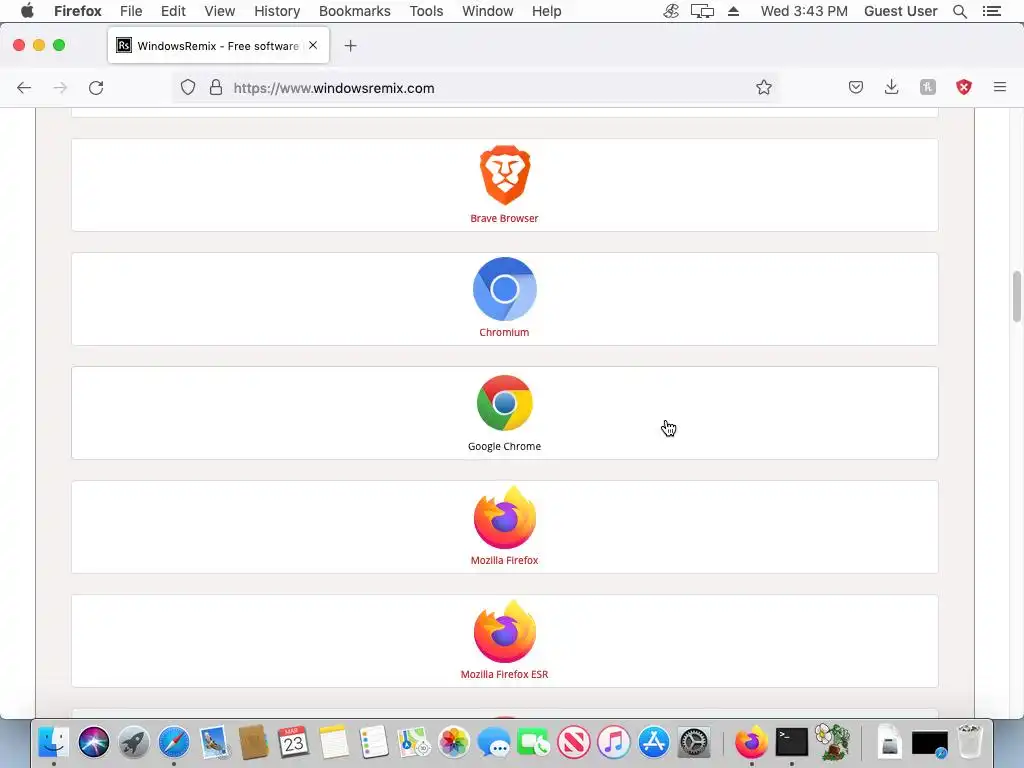1024x768 pixels.
Task: Open Terminal in the Dock
Action: point(792,743)
